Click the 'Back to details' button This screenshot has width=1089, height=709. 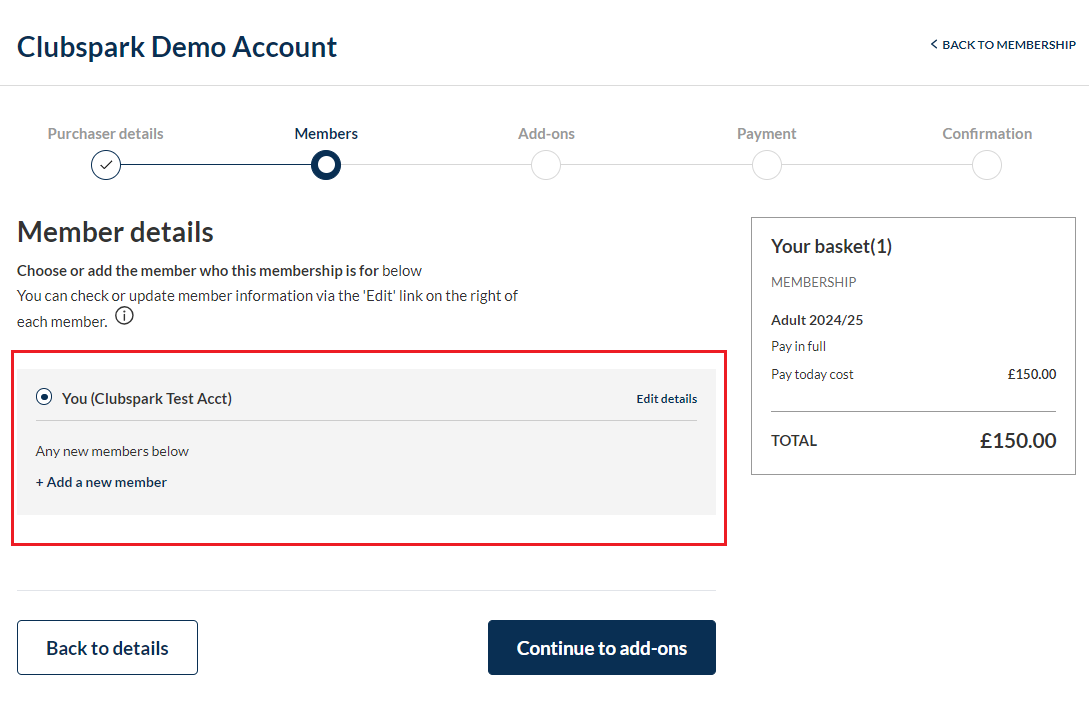pyautogui.click(x=108, y=647)
